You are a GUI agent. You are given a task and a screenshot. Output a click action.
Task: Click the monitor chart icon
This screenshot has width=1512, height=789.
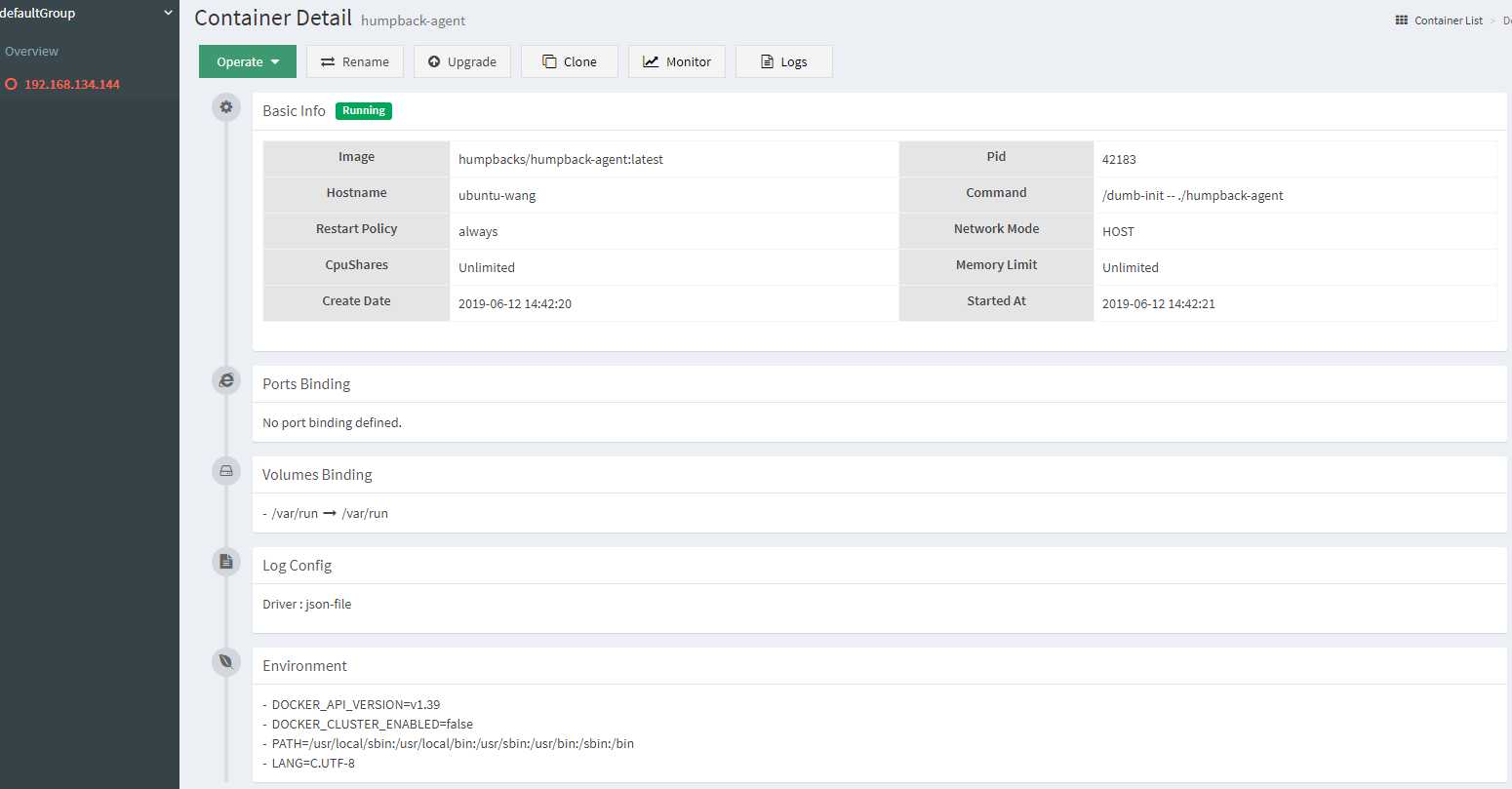651,61
